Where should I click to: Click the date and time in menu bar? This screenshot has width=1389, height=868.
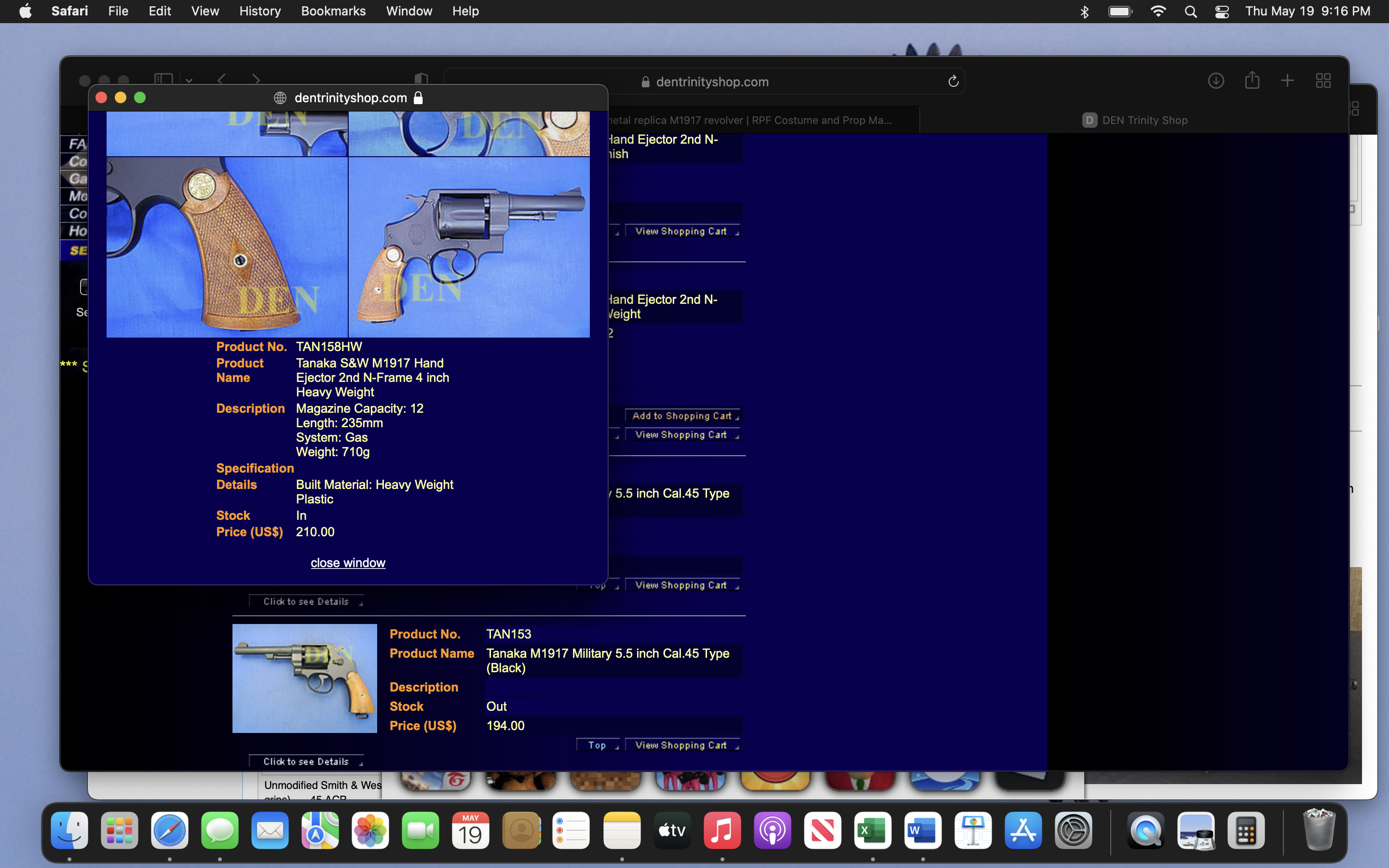click(1307, 11)
